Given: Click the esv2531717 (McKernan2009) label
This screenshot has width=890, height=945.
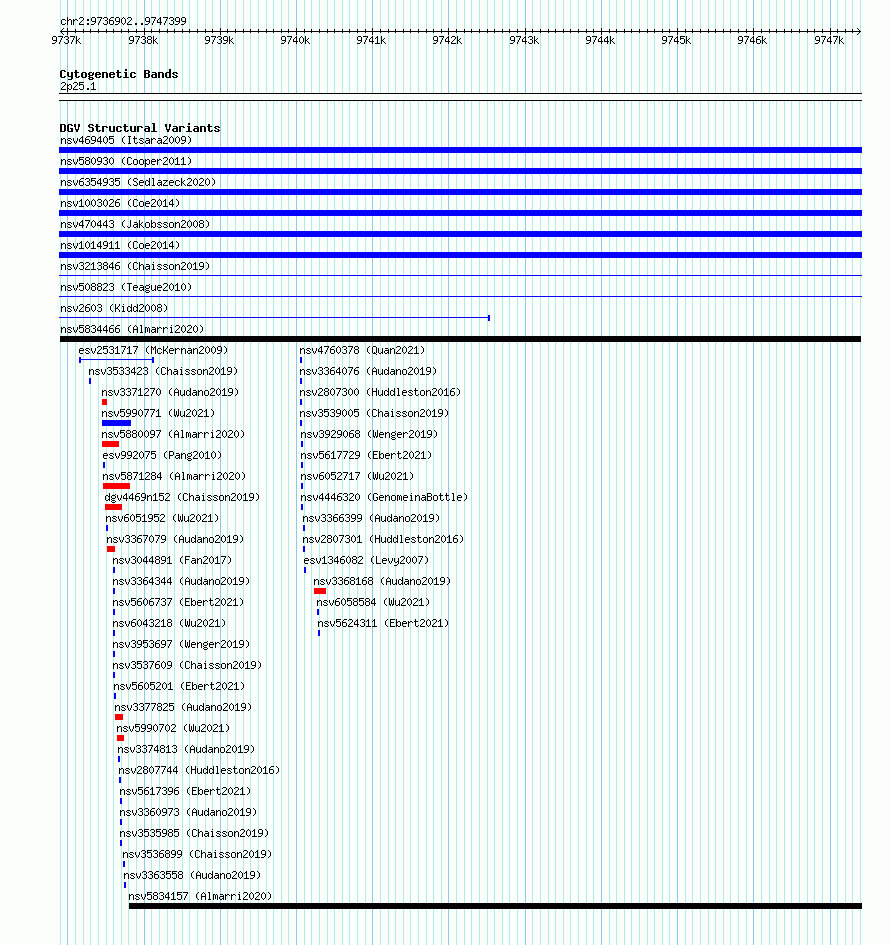Looking at the screenshot, I should tap(153, 351).
